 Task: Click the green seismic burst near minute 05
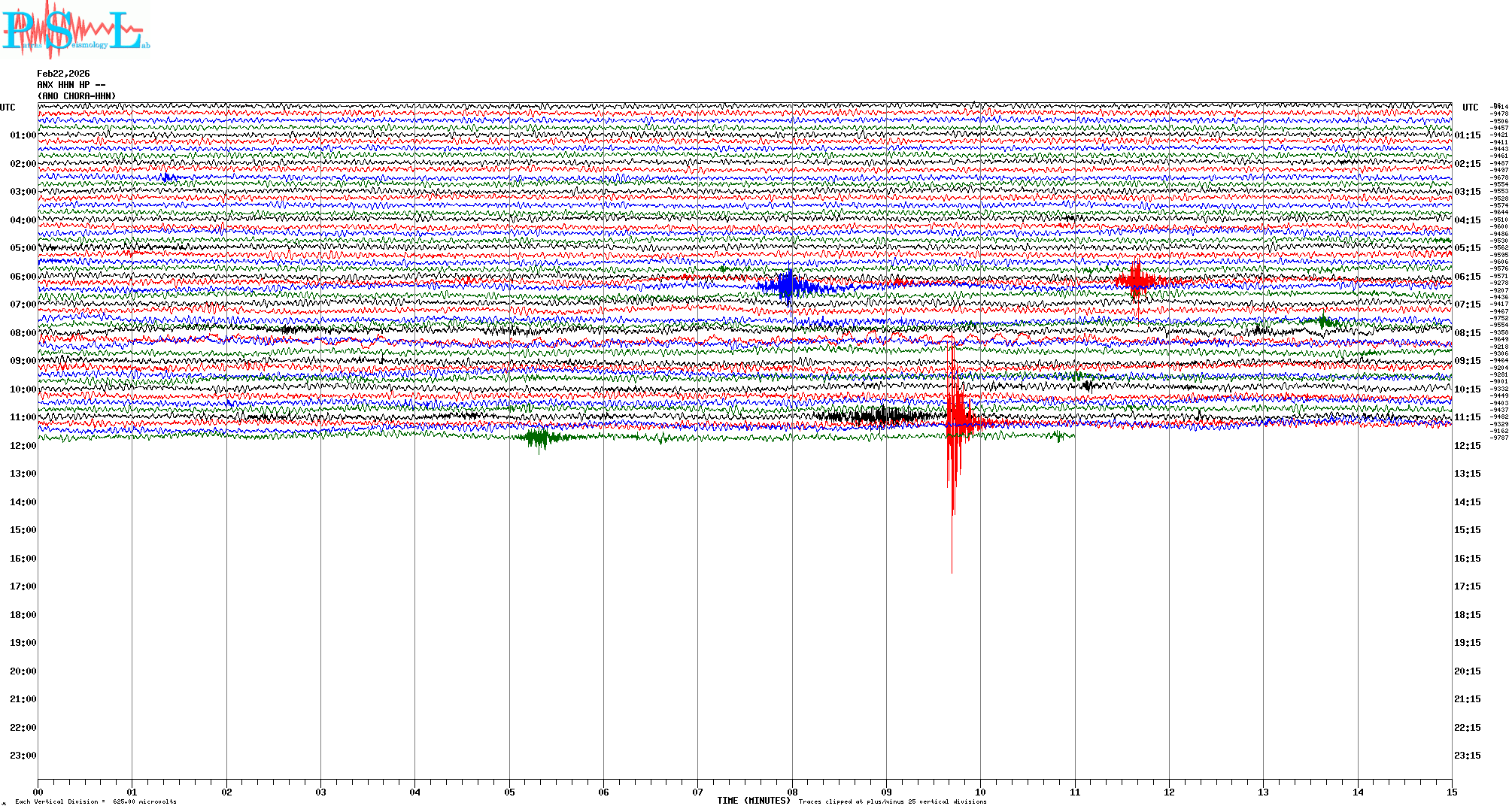(x=538, y=438)
